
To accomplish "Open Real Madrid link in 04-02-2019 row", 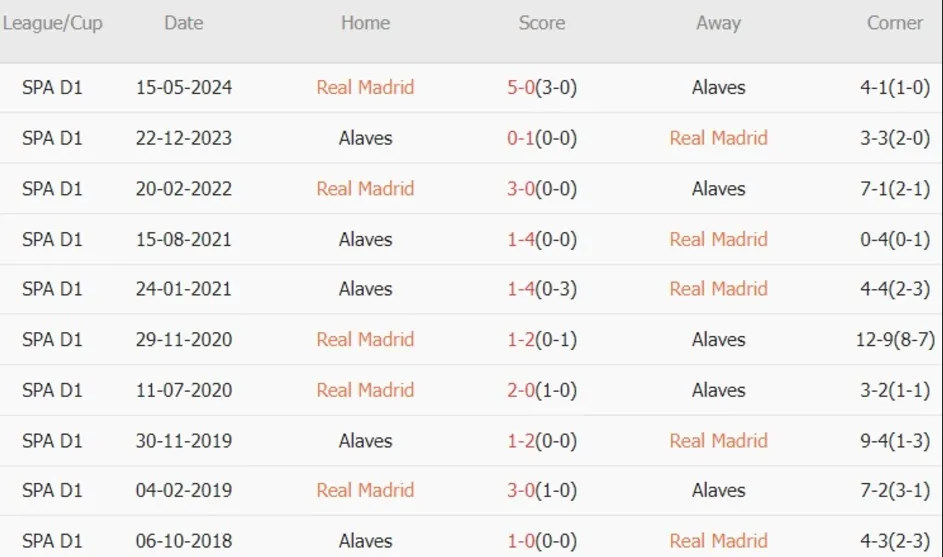I will [365, 490].
